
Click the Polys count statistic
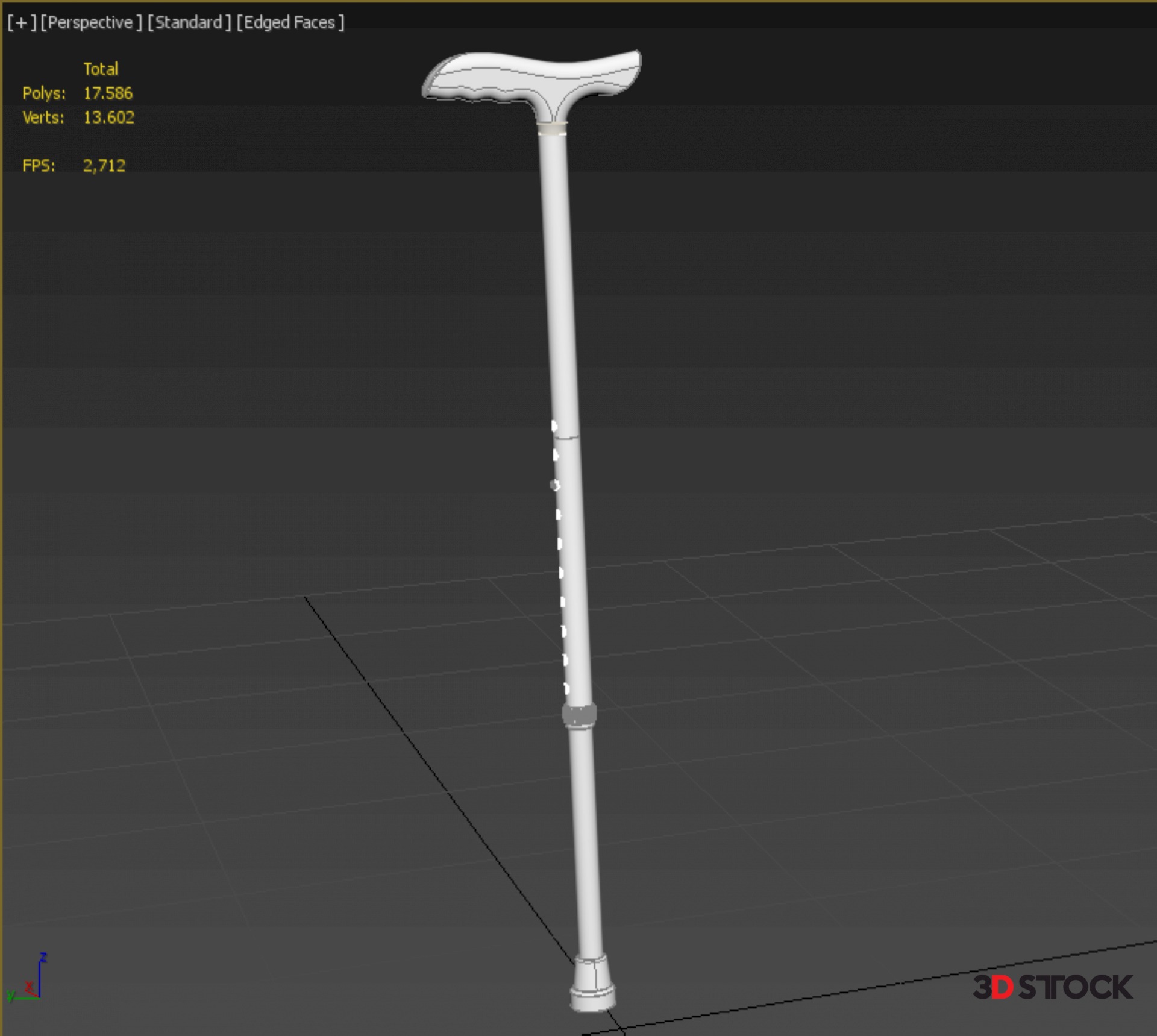tap(107, 93)
